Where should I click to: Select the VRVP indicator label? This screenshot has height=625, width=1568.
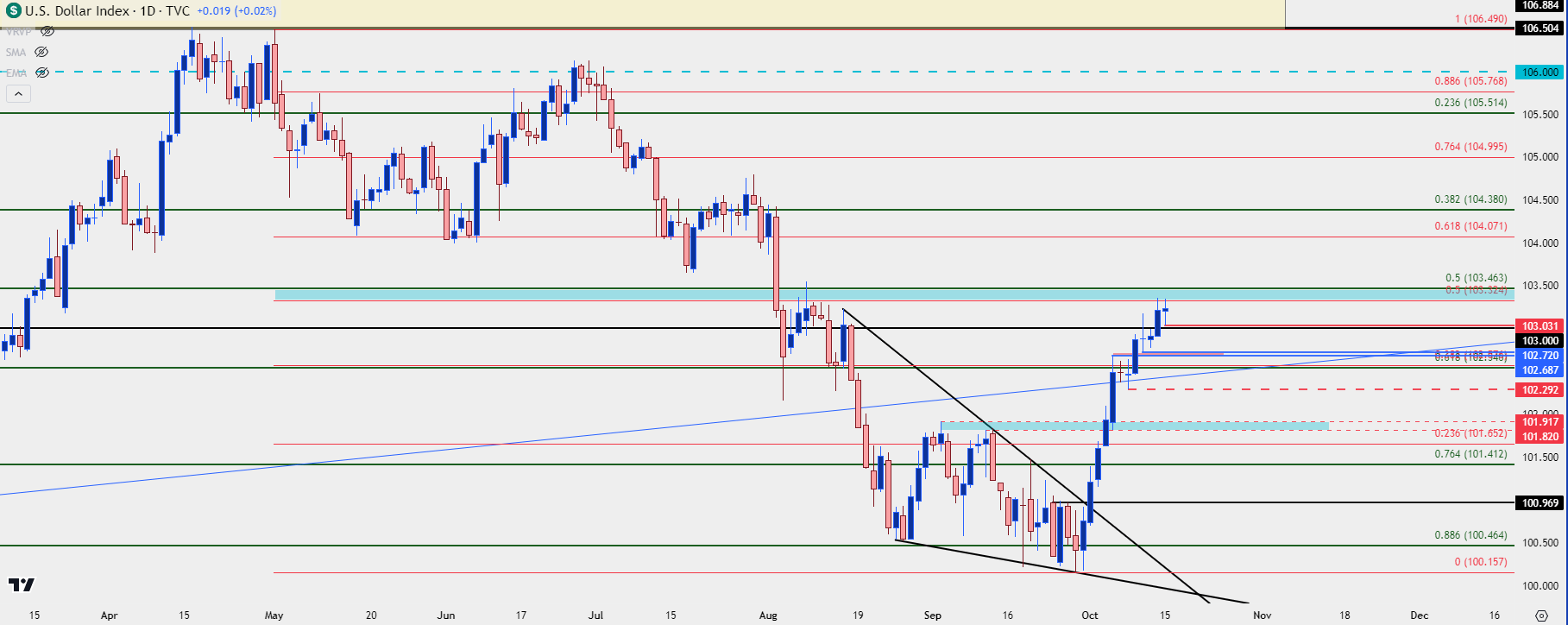19,31
